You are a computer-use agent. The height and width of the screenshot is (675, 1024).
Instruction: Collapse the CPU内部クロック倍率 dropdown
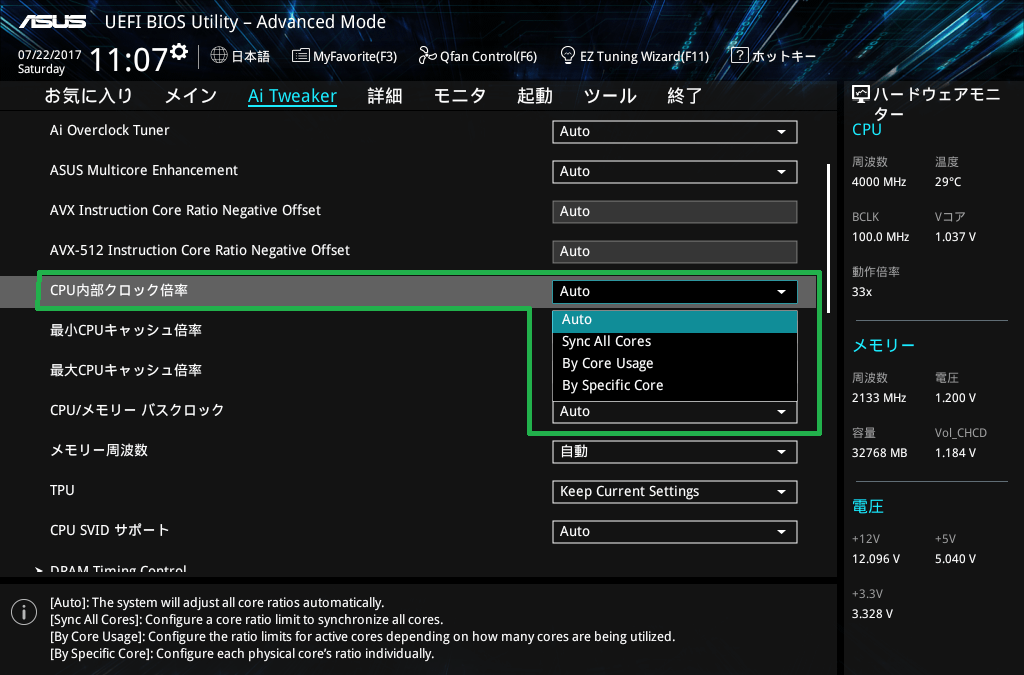(675, 292)
